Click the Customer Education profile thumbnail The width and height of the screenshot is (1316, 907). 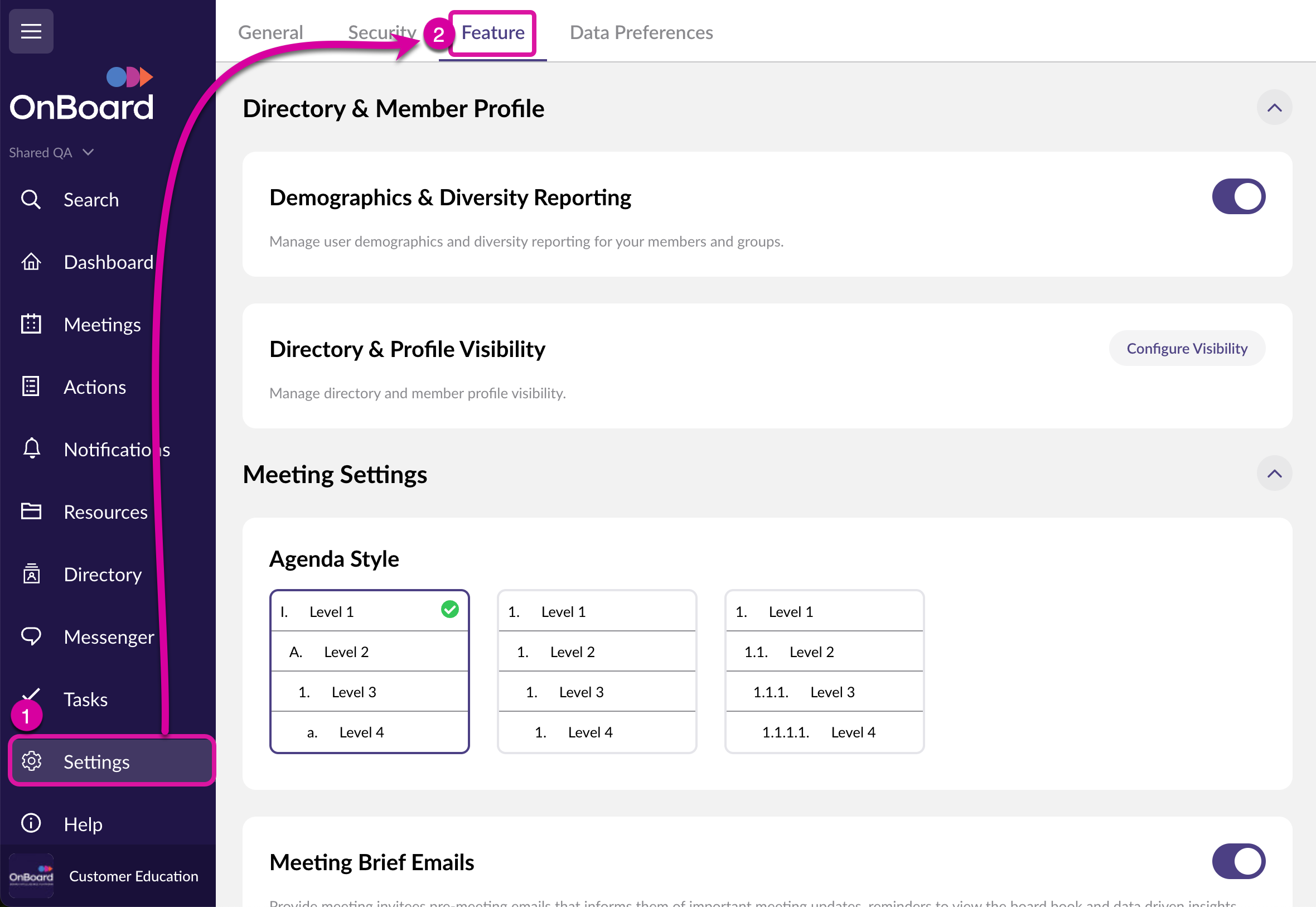click(x=31, y=875)
